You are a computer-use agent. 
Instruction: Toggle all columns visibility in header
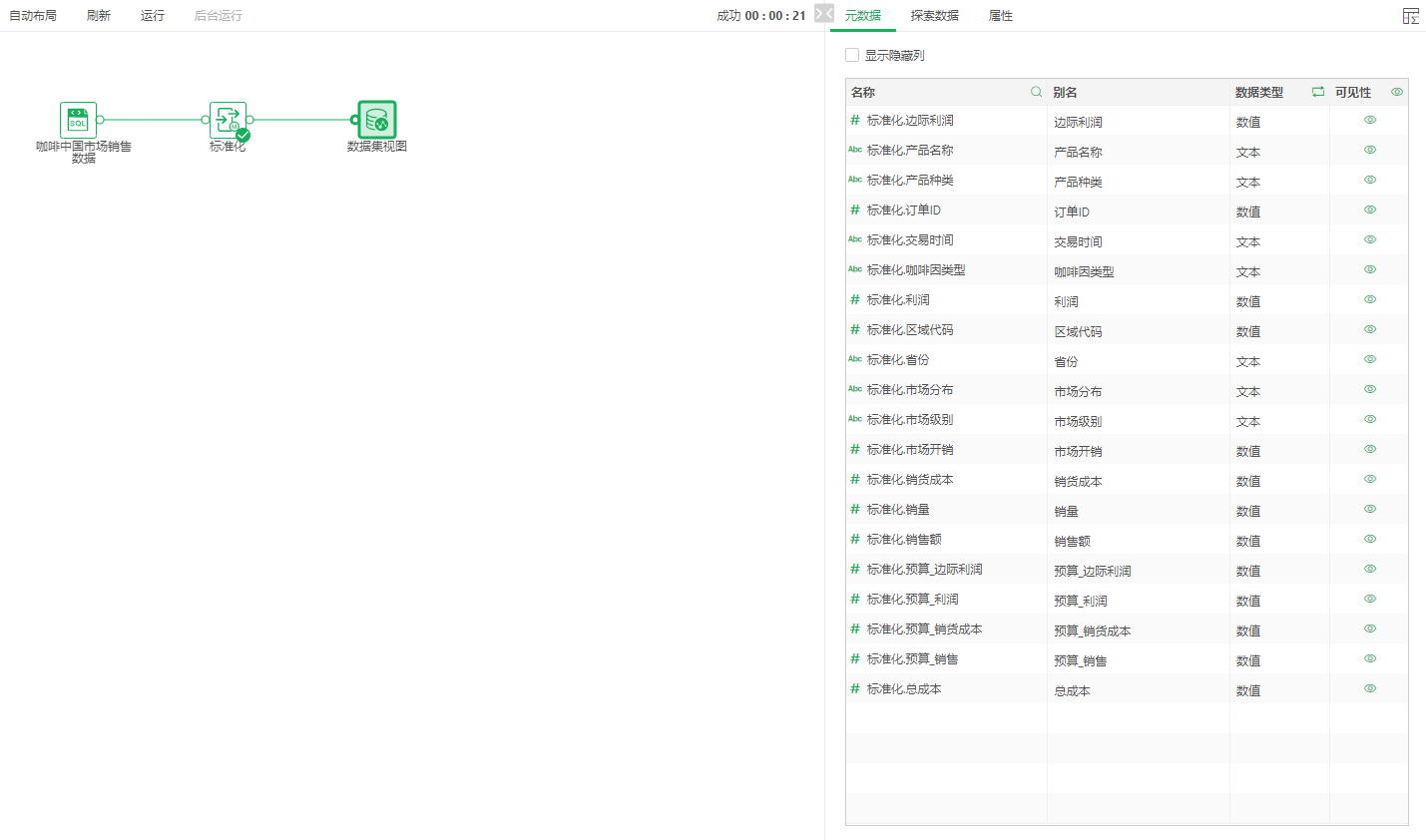point(1397,92)
